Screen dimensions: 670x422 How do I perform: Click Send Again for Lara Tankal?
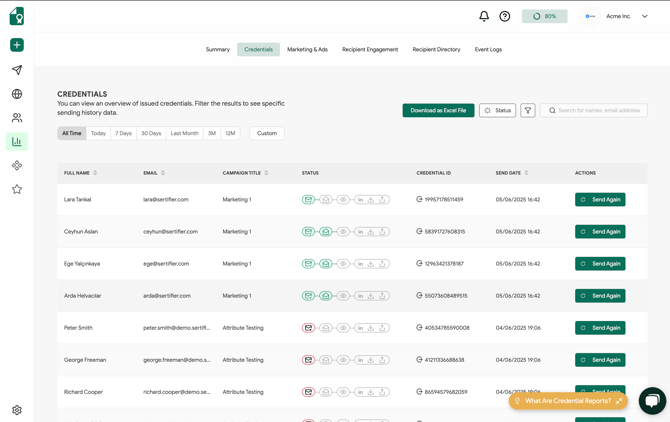(x=600, y=200)
